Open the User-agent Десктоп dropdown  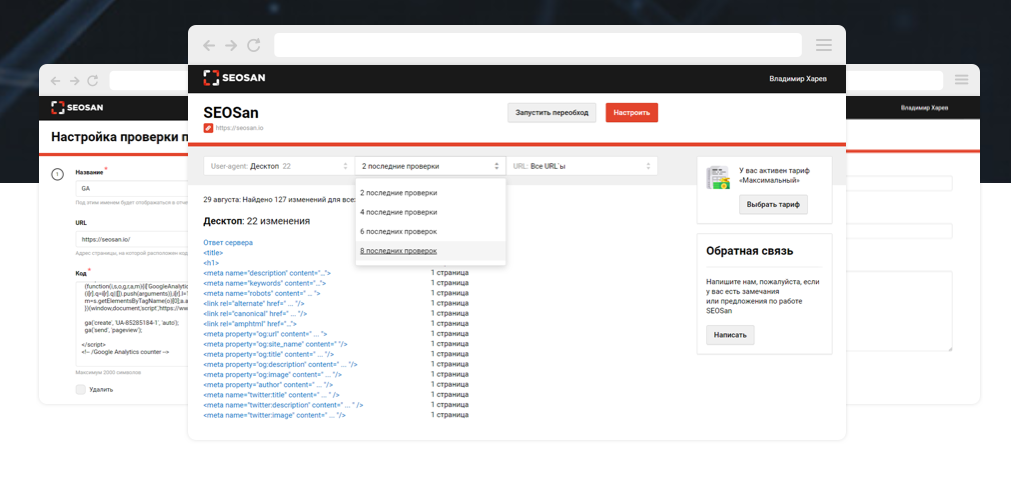[x=279, y=166]
